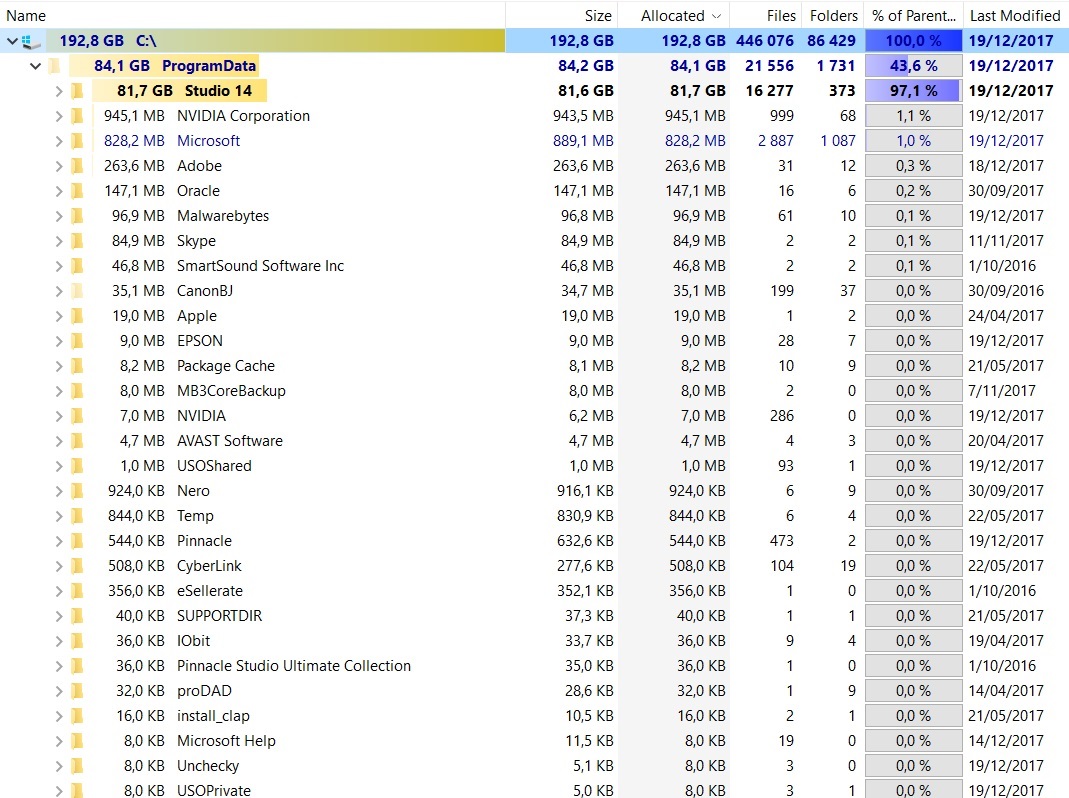Select the Pinnacle Studio Ultimate Collection row

point(293,666)
